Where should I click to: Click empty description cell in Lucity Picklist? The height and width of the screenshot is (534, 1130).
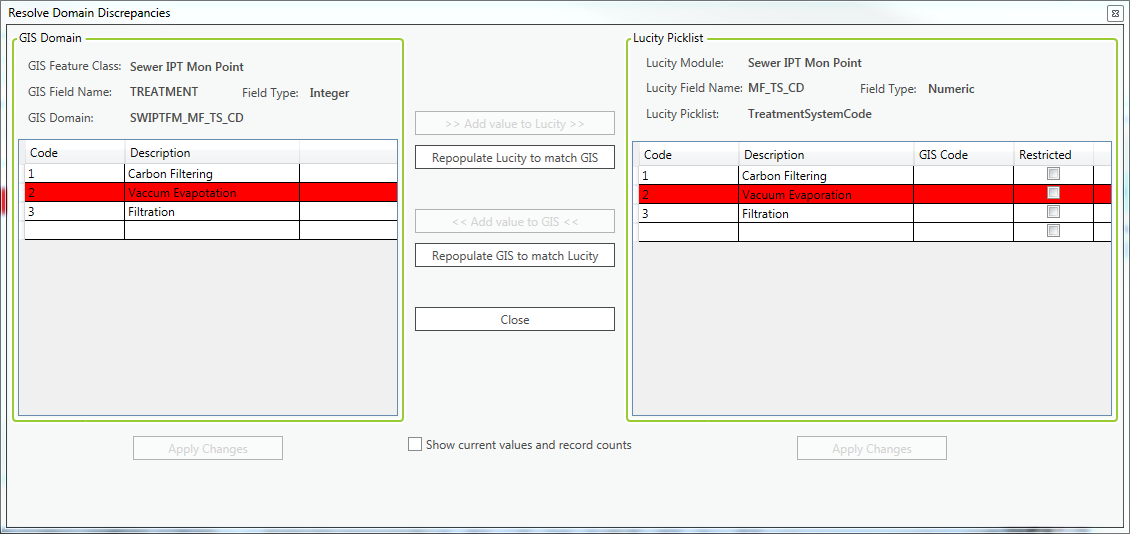click(x=826, y=232)
